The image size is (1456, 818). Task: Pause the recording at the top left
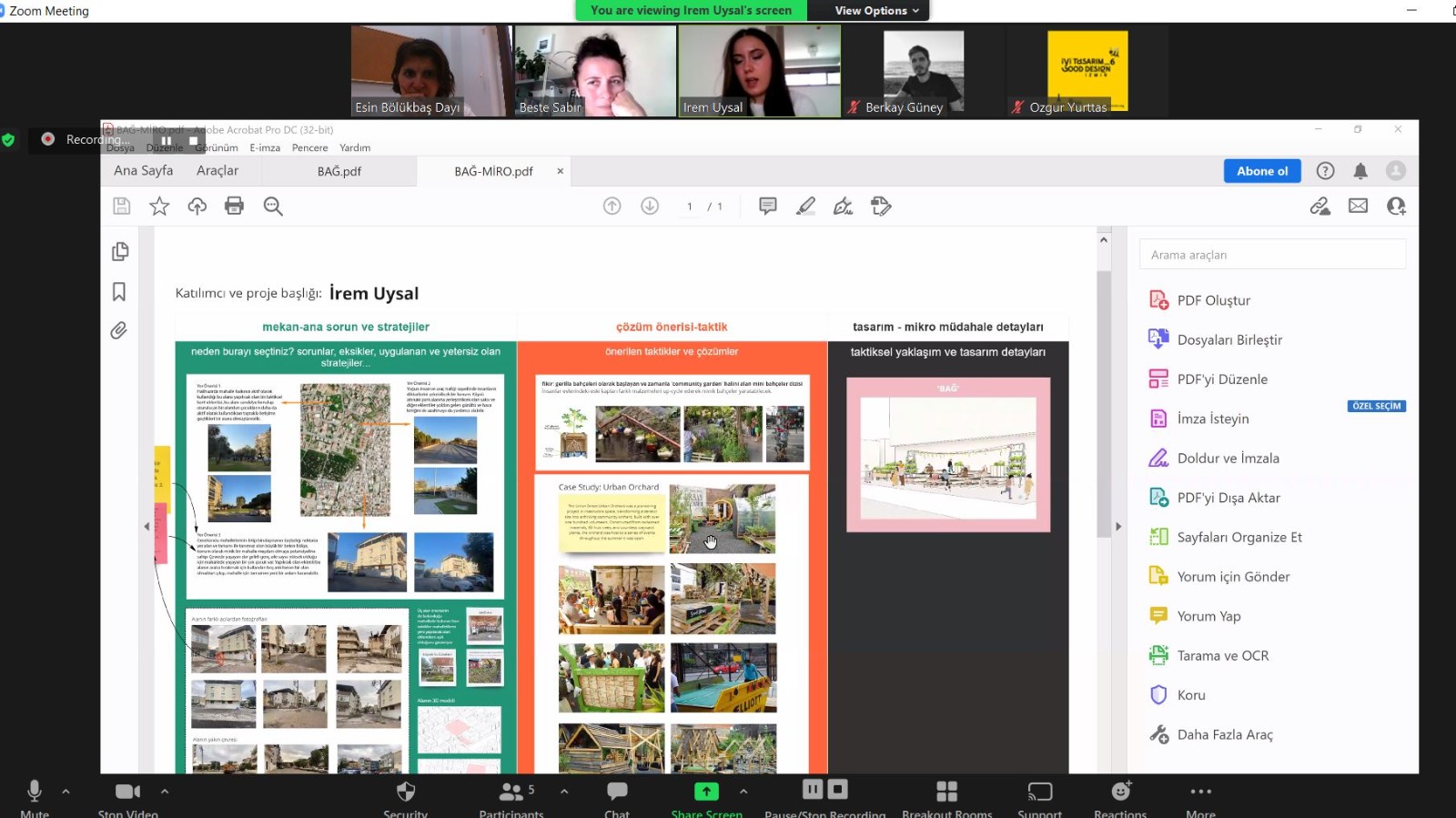pyautogui.click(x=166, y=140)
